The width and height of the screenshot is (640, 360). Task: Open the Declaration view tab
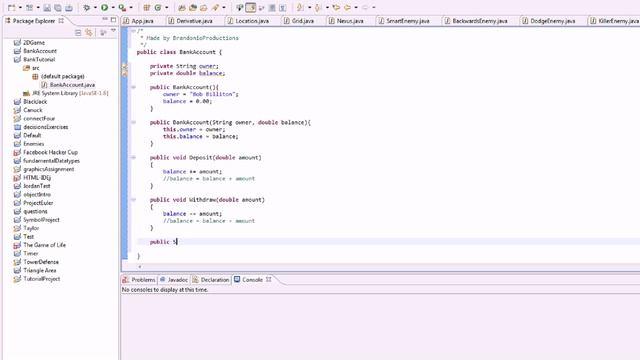pyautogui.click(x=211, y=280)
